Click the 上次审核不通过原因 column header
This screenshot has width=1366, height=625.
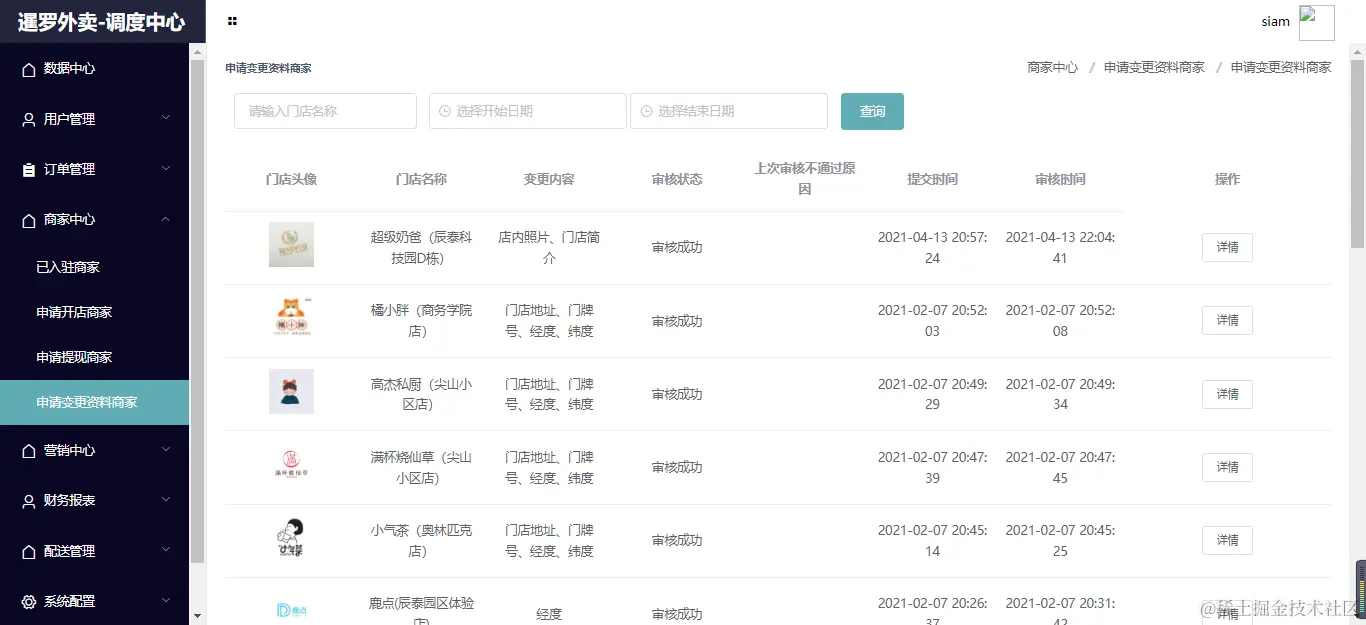click(x=805, y=179)
